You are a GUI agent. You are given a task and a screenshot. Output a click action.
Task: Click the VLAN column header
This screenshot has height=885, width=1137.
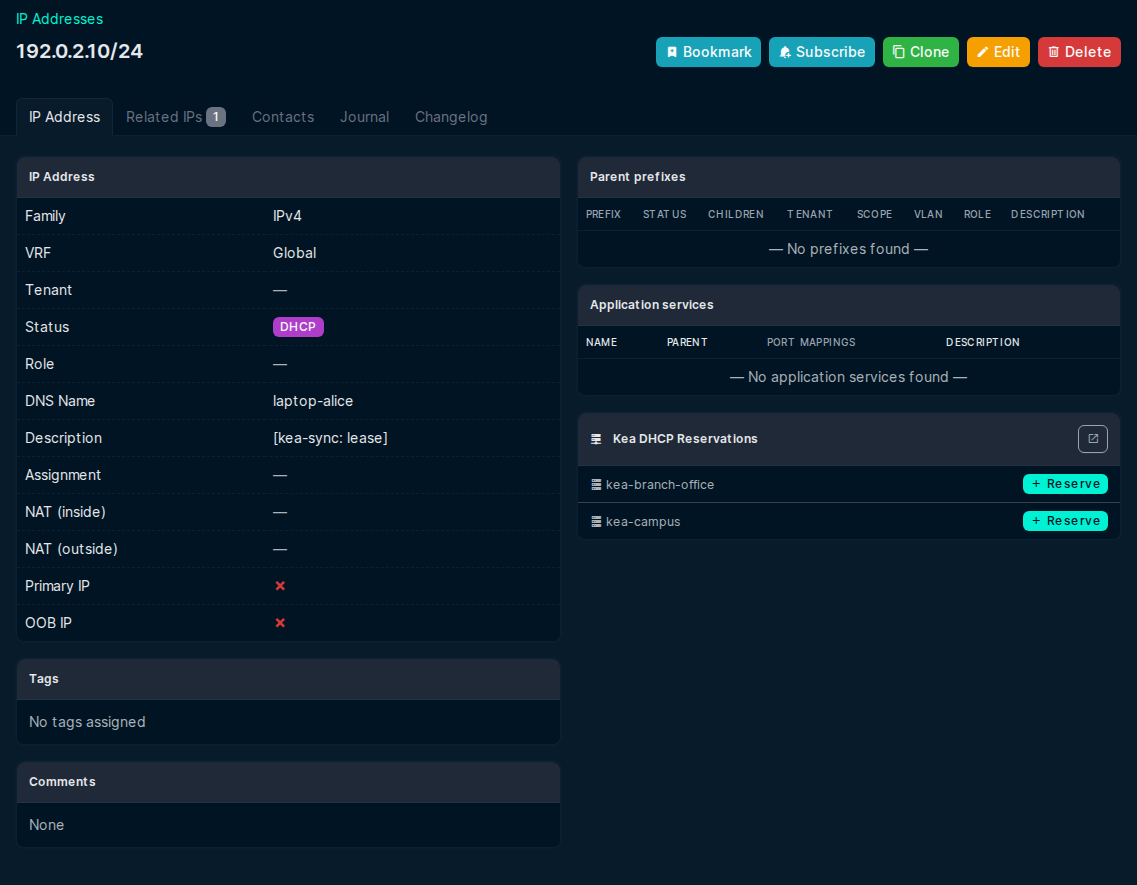click(x=927, y=215)
